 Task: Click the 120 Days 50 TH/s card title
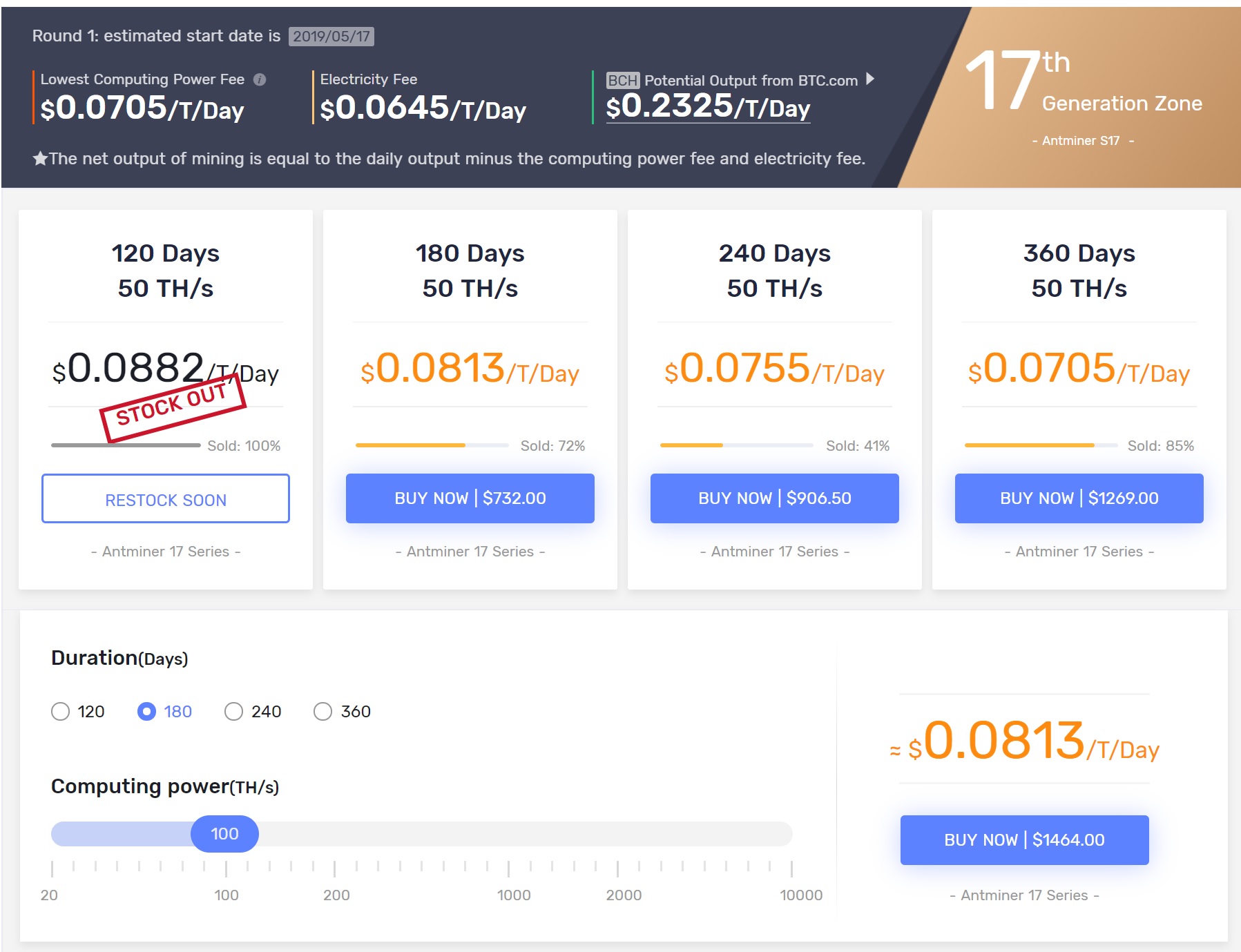tap(166, 271)
